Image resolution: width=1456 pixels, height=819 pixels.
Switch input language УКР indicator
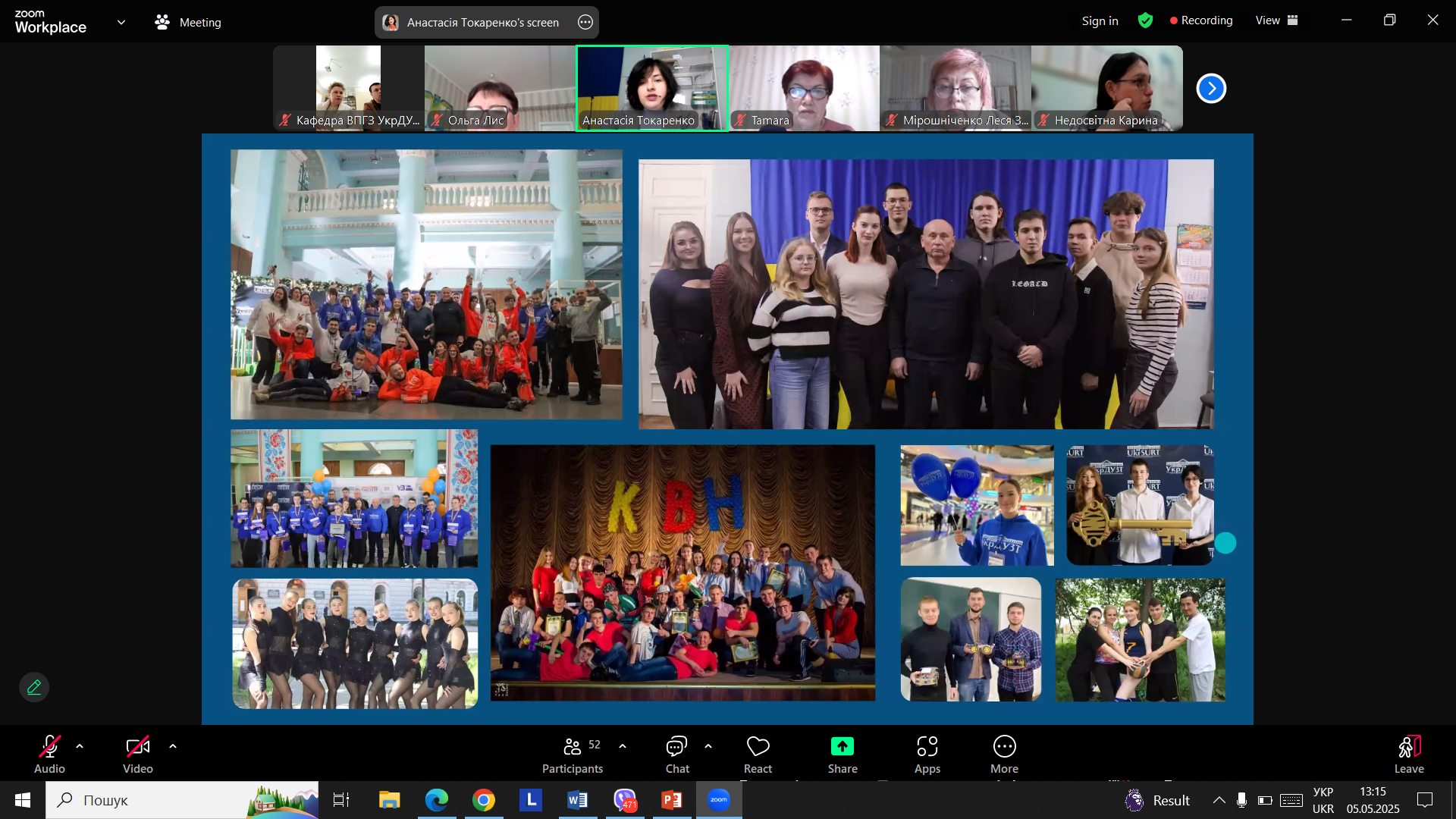1323,800
